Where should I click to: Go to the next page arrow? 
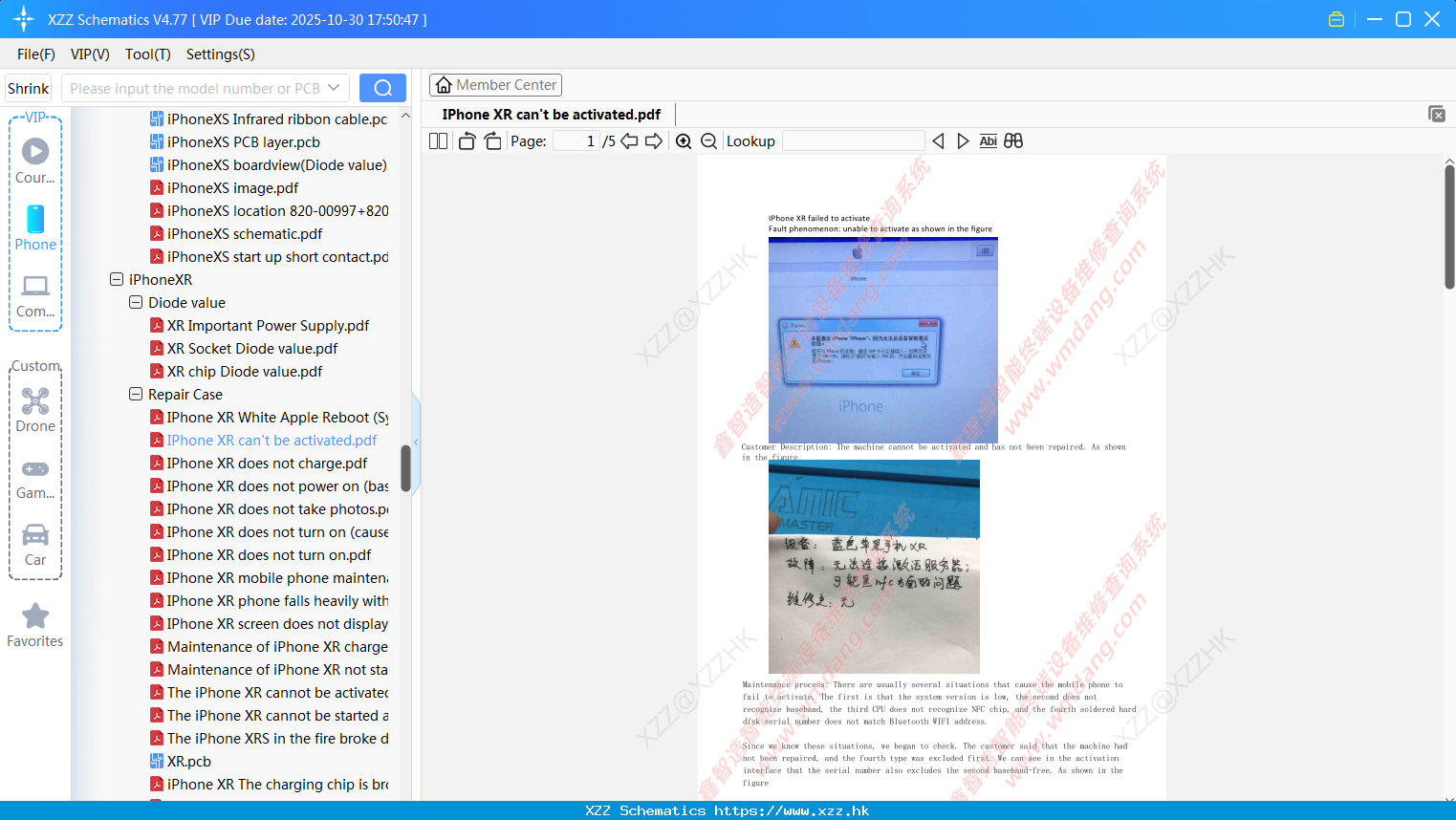pos(654,140)
